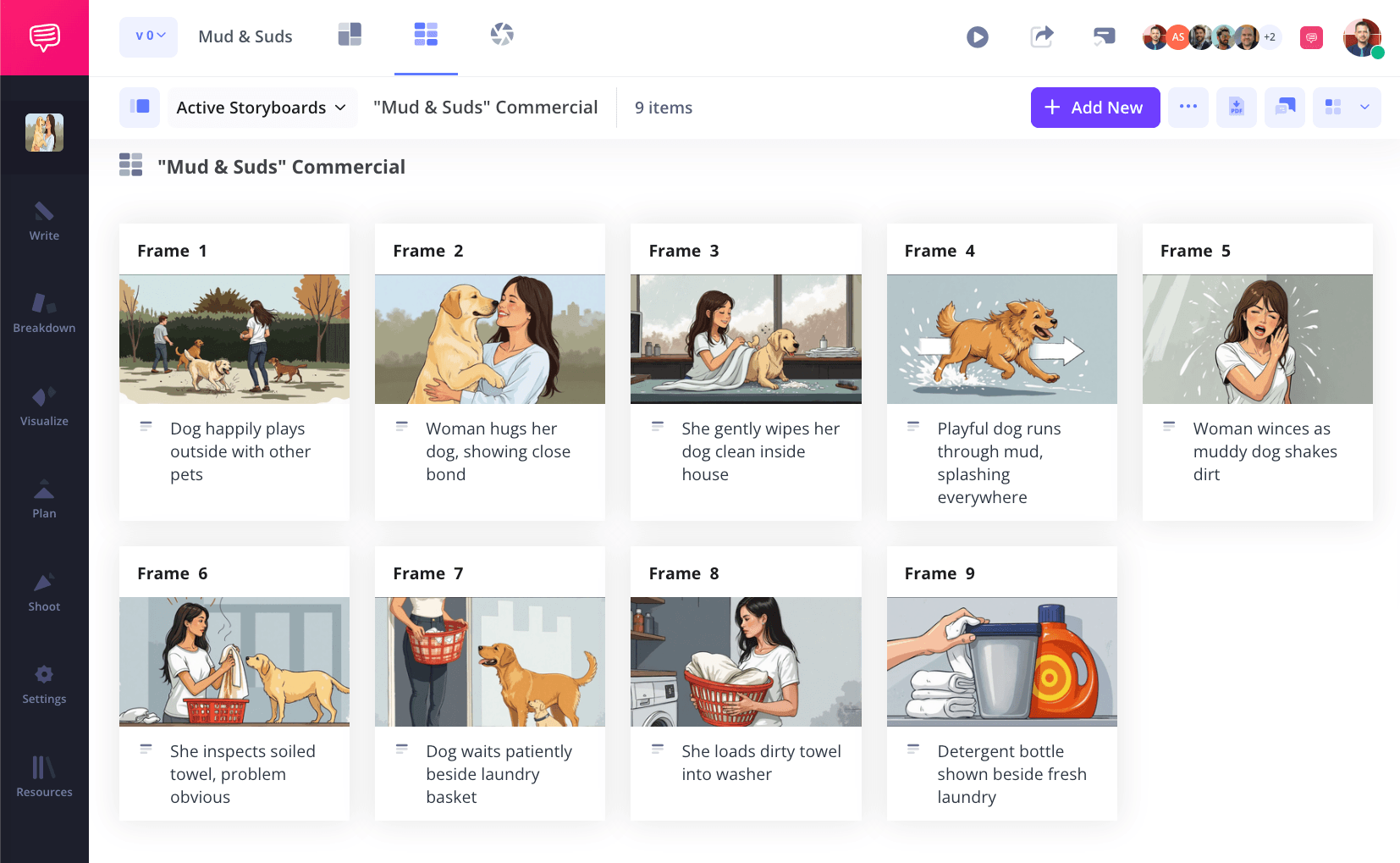Click the Frame 7 description text

(499, 773)
